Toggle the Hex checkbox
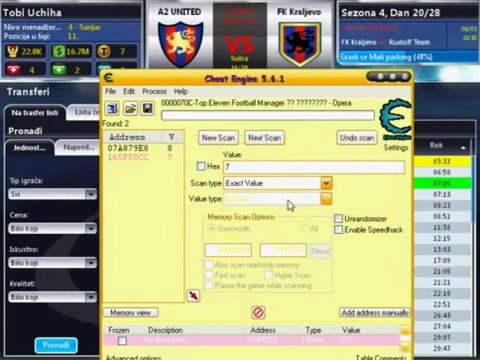 [x=201, y=166]
